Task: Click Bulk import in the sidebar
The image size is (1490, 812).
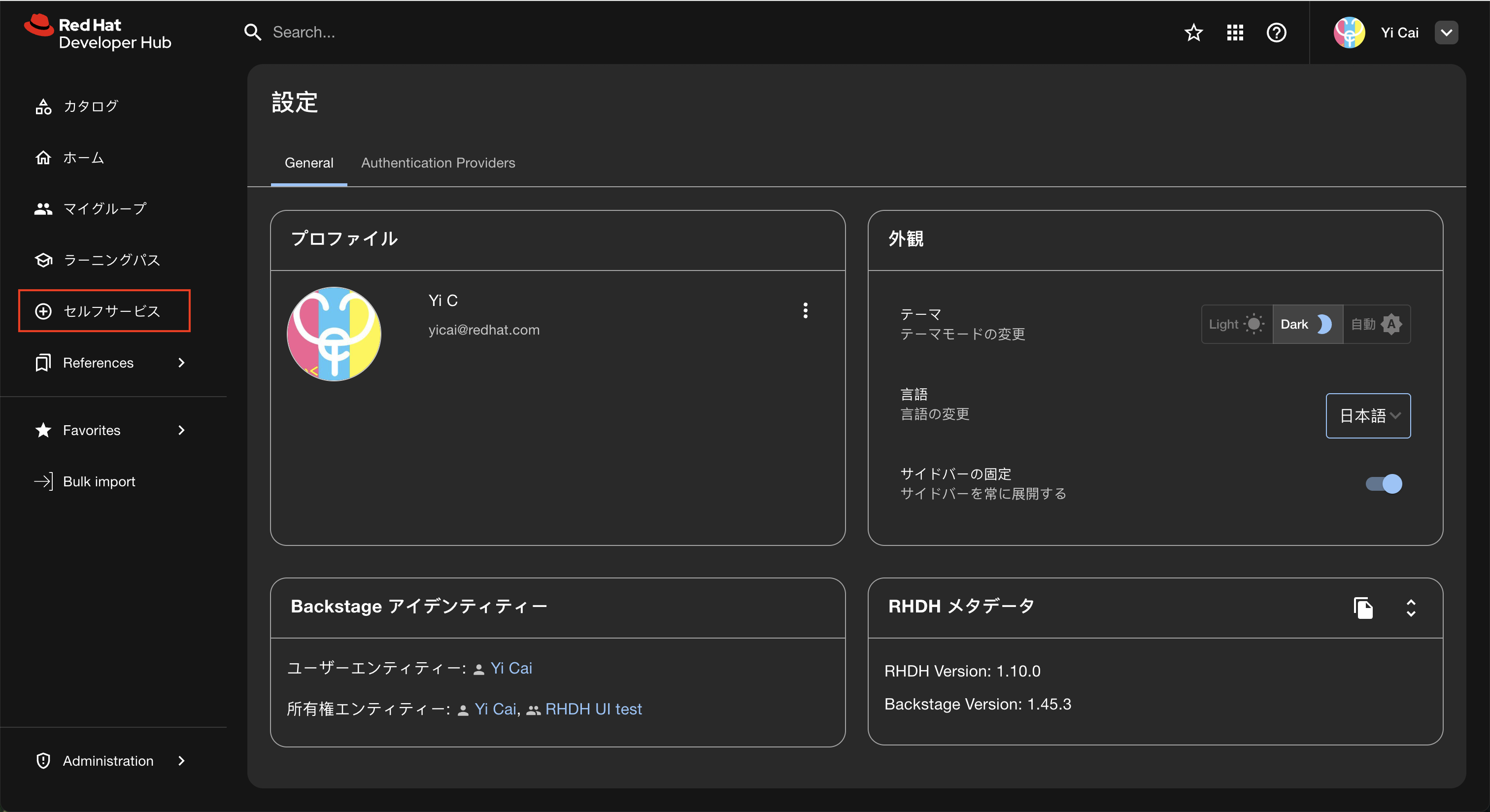Action: (99, 482)
